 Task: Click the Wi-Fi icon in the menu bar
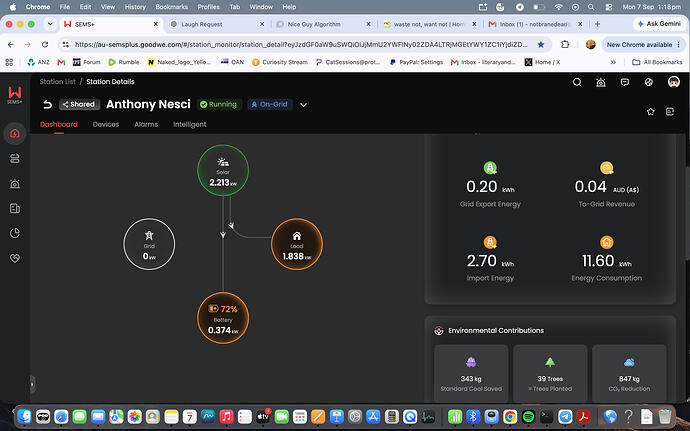[x=558, y=7]
